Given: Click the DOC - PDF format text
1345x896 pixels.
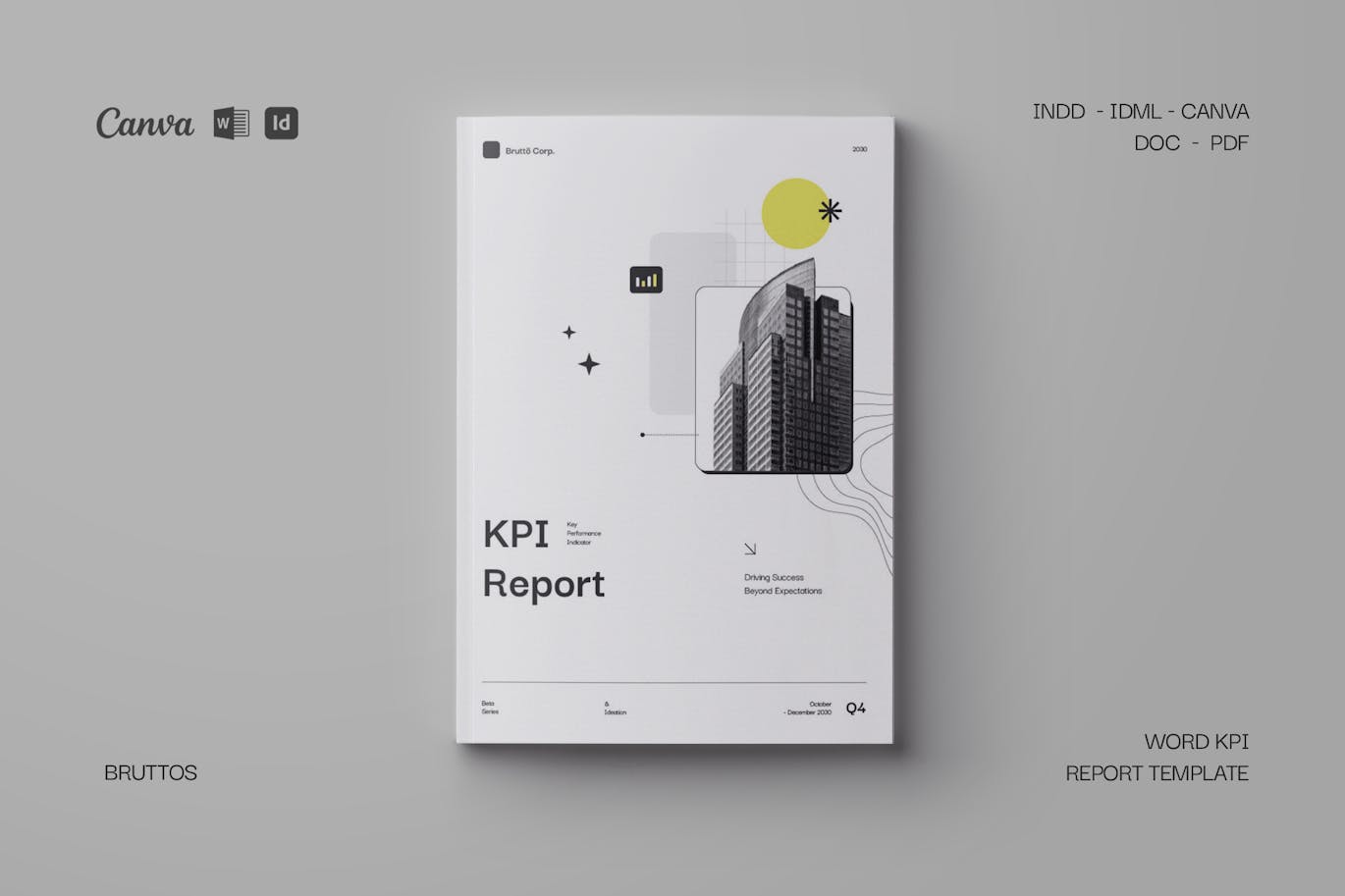Looking at the screenshot, I should (1190, 143).
